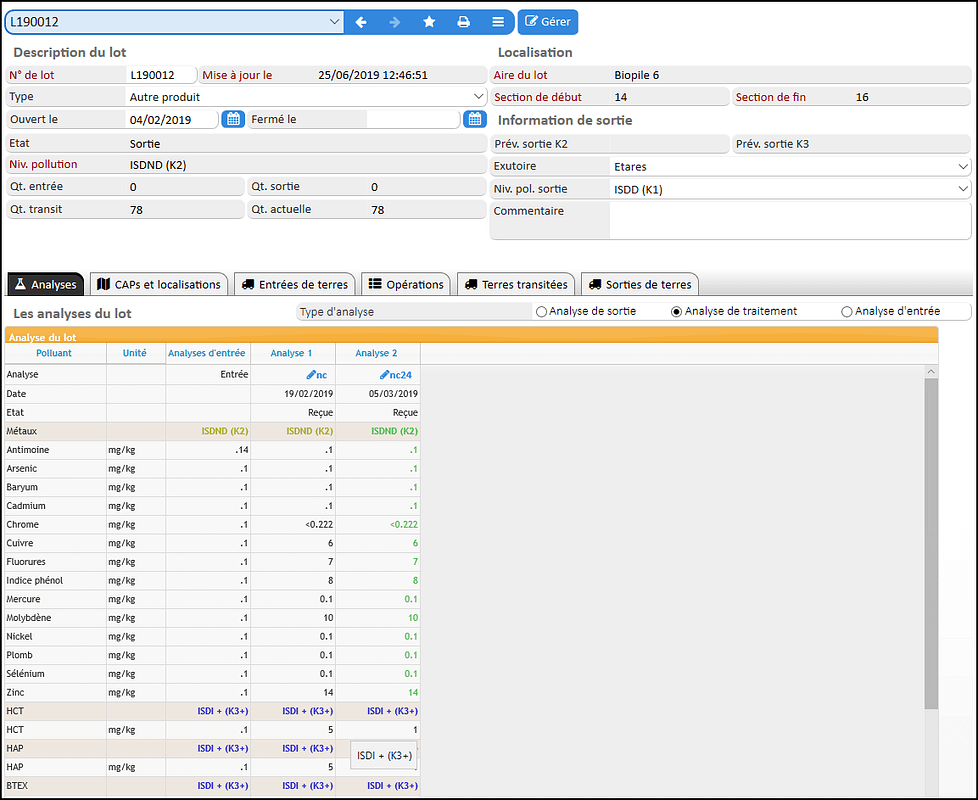The image size is (978, 800).
Task: Click the N° de lot input field
Action: [161, 75]
